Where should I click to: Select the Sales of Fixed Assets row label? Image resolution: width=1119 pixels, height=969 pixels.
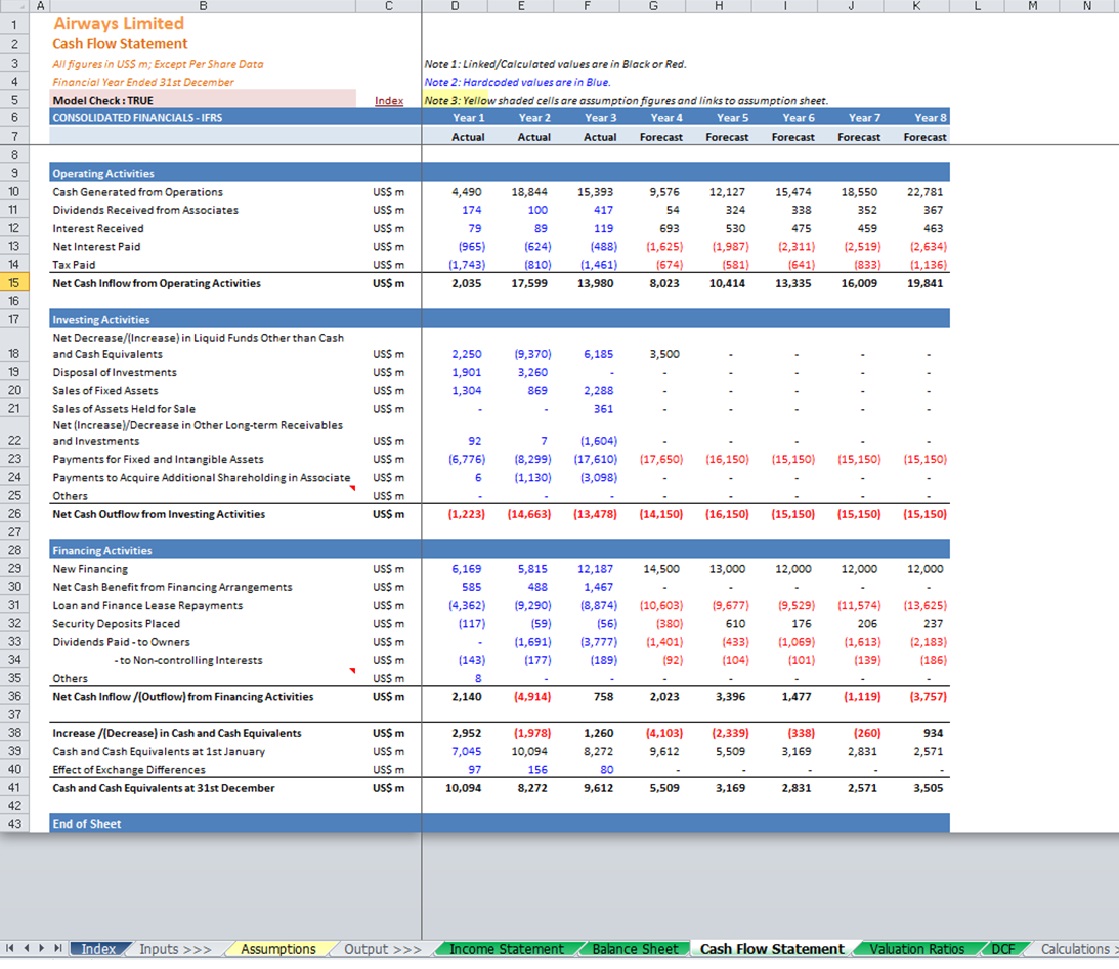pos(106,390)
